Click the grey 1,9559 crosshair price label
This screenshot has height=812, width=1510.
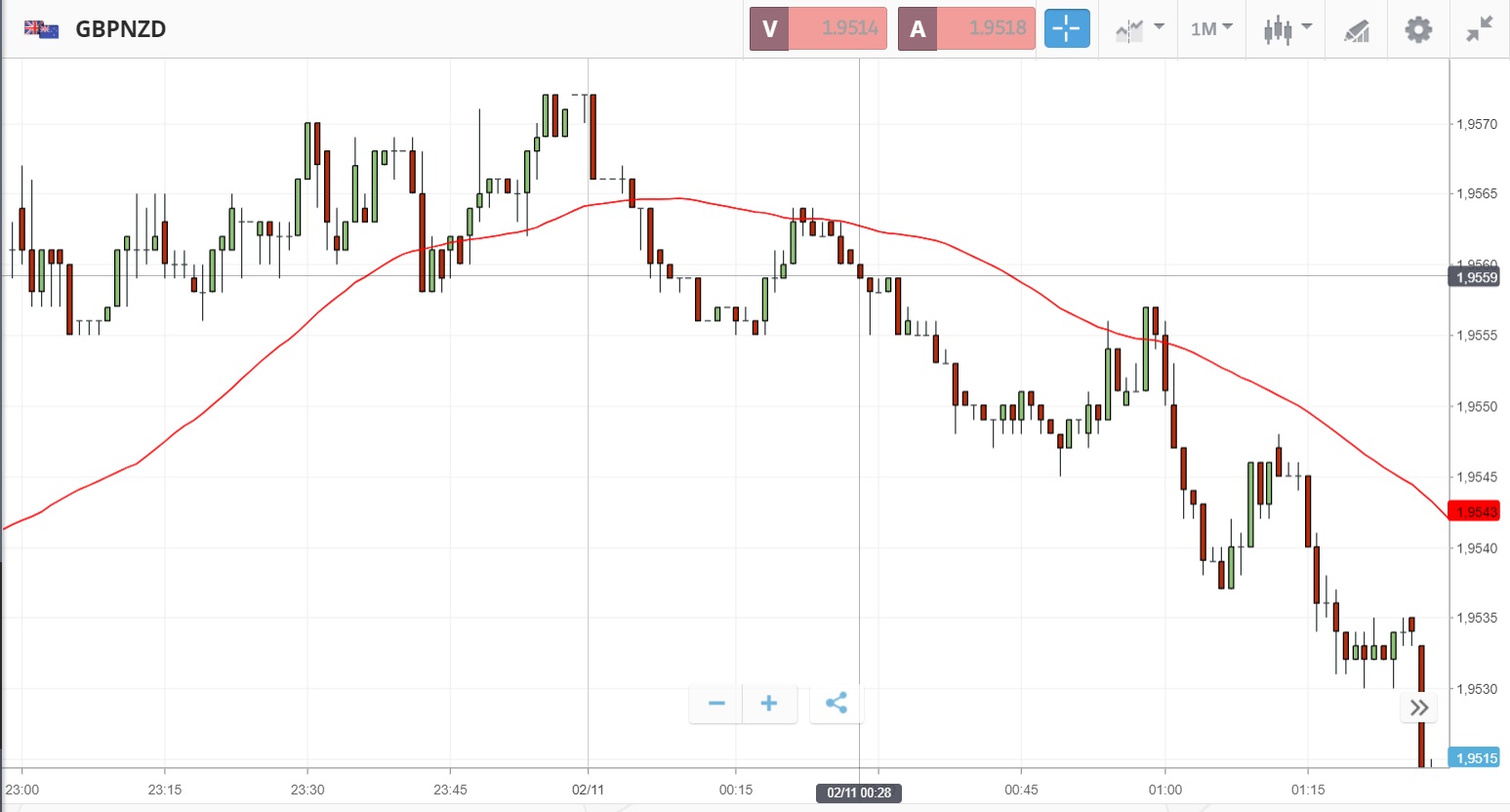pyautogui.click(x=1475, y=277)
